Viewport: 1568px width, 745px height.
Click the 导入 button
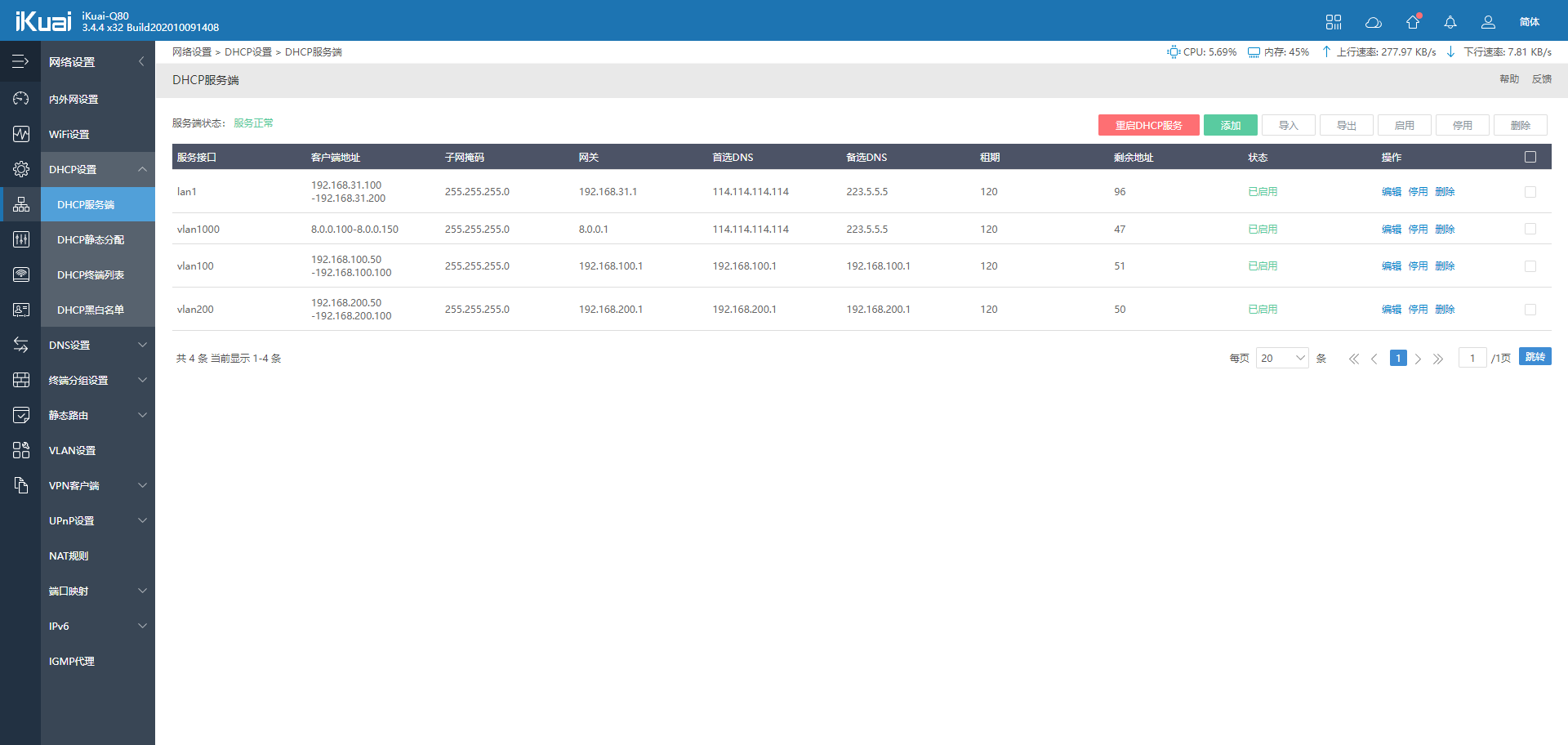tap(1289, 125)
